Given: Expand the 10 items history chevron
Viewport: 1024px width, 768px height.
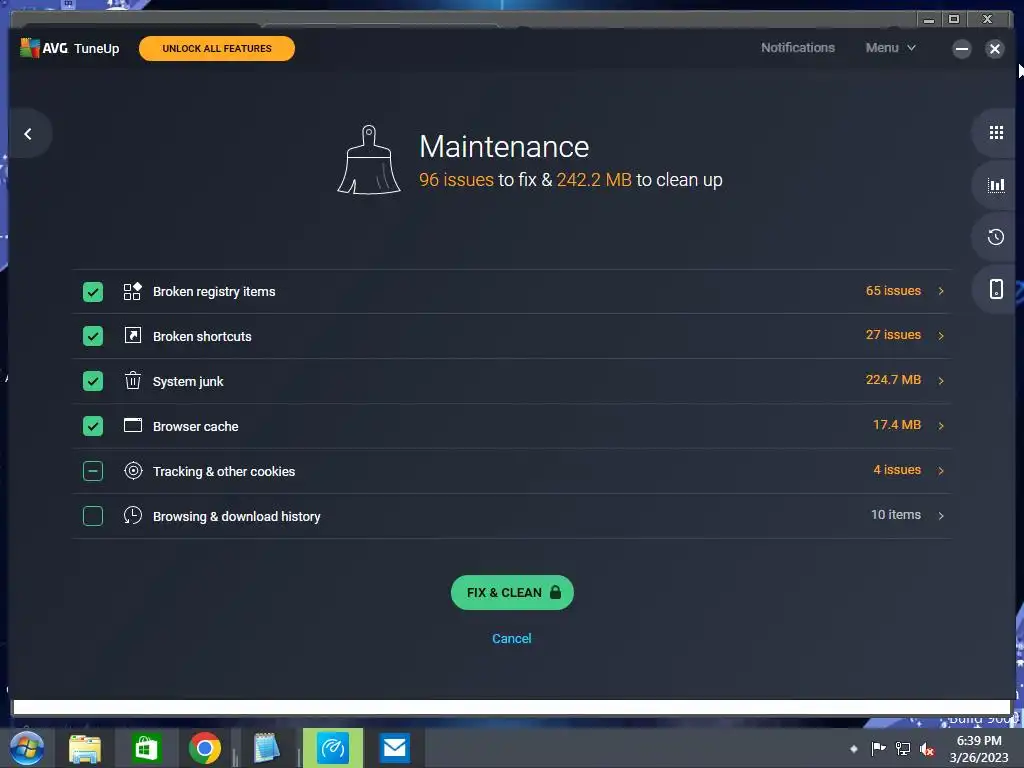Looking at the screenshot, I should click(x=941, y=516).
